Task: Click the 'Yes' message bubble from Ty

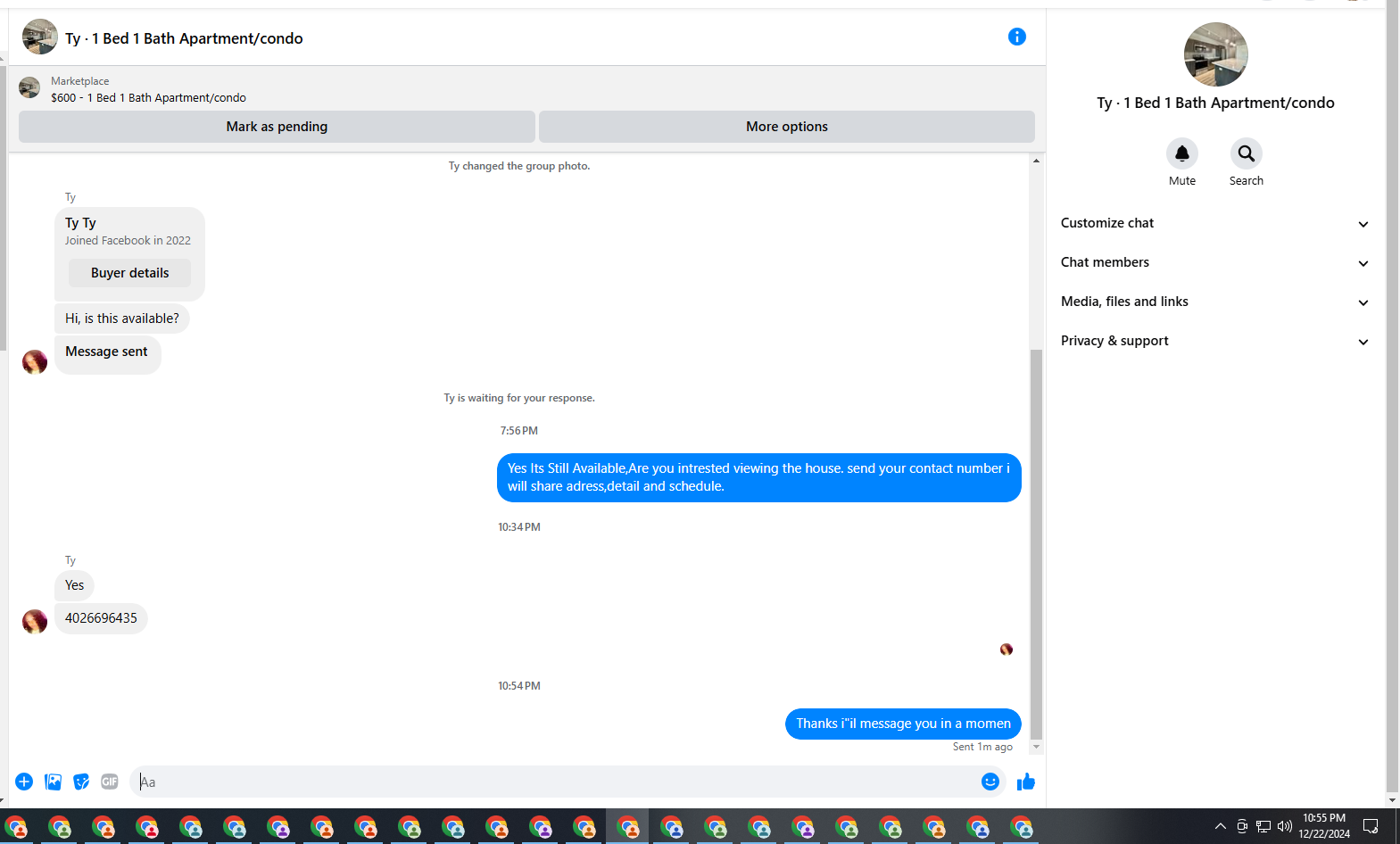Action: pos(75,585)
